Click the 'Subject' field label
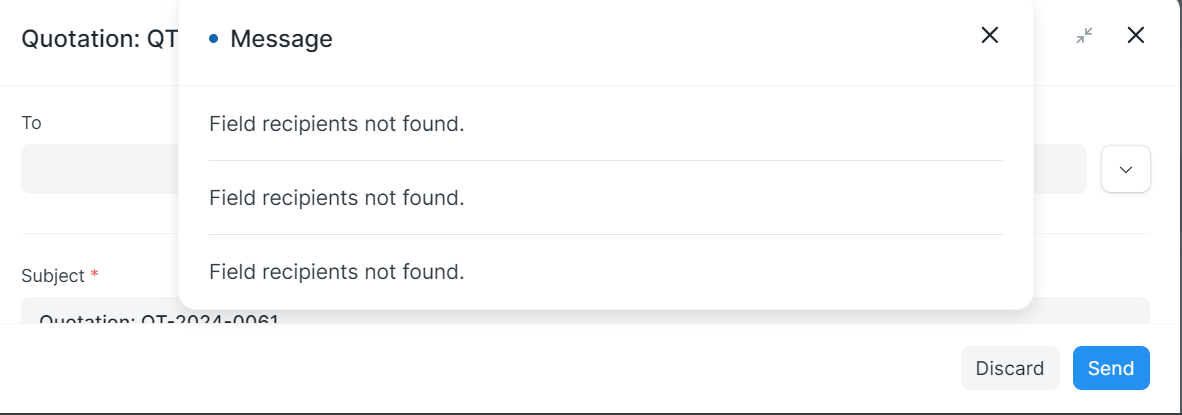Image resolution: width=1182 pixels, height=415 pixels. (x=53, y=276)
